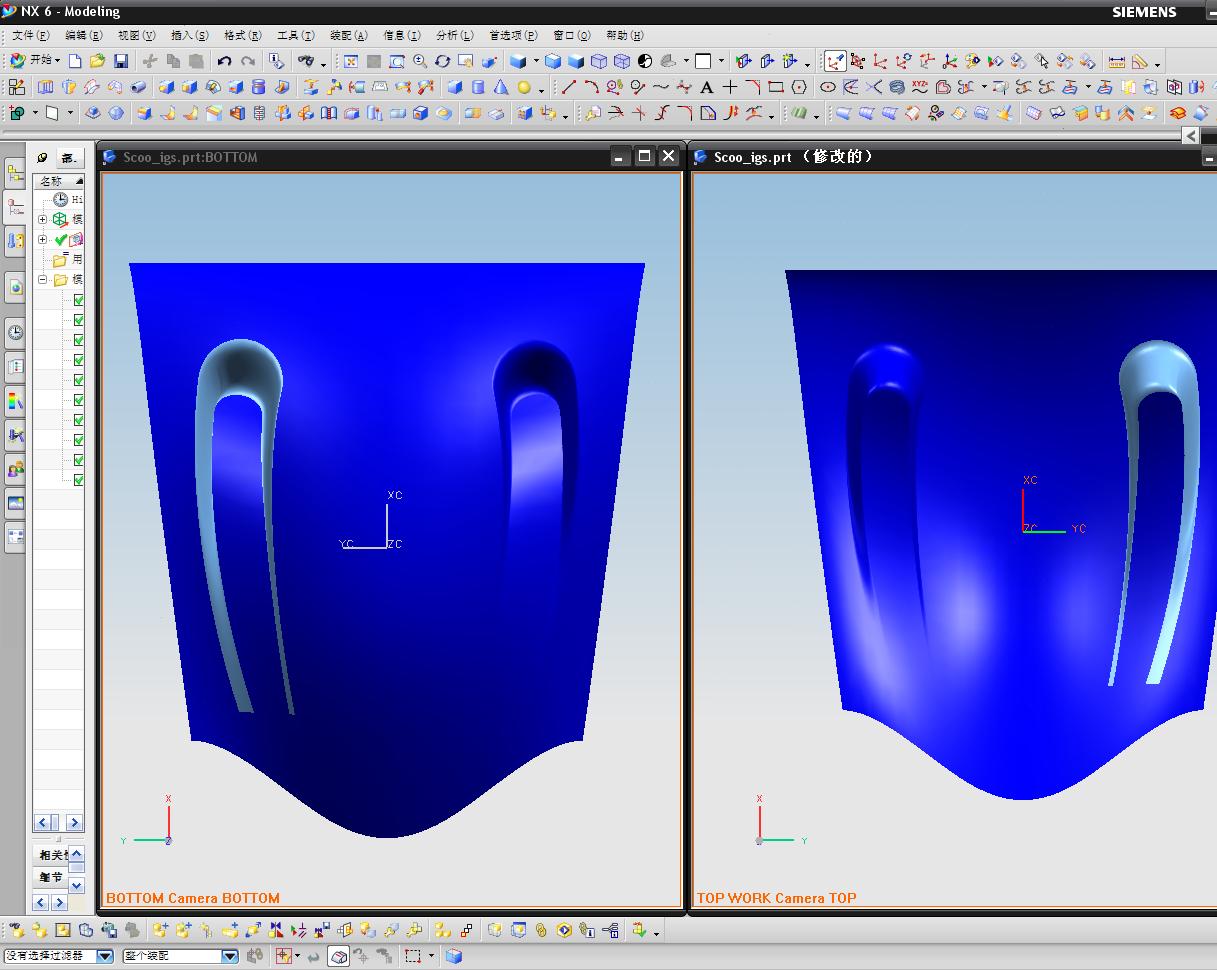Viewport: 1217px width, 970px height.
Task: Pick the Arc curve tool
Action: click(x=592, y=87)
